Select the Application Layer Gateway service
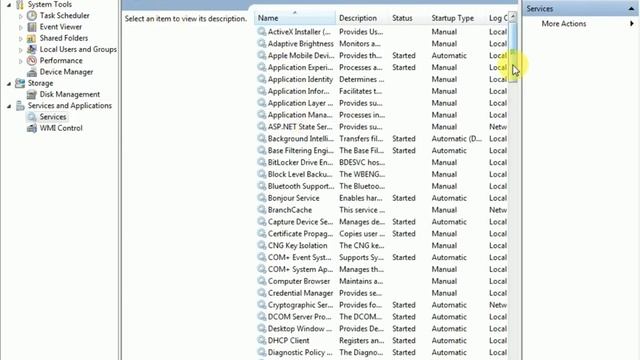640x360 pixels. coord(382,103)
